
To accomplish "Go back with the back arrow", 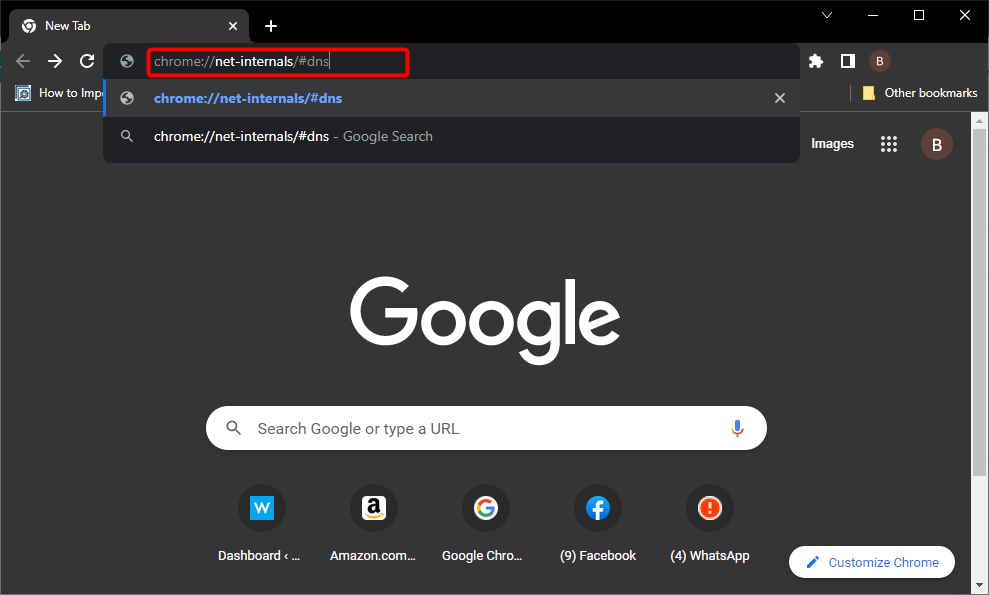I will [23, 61].
